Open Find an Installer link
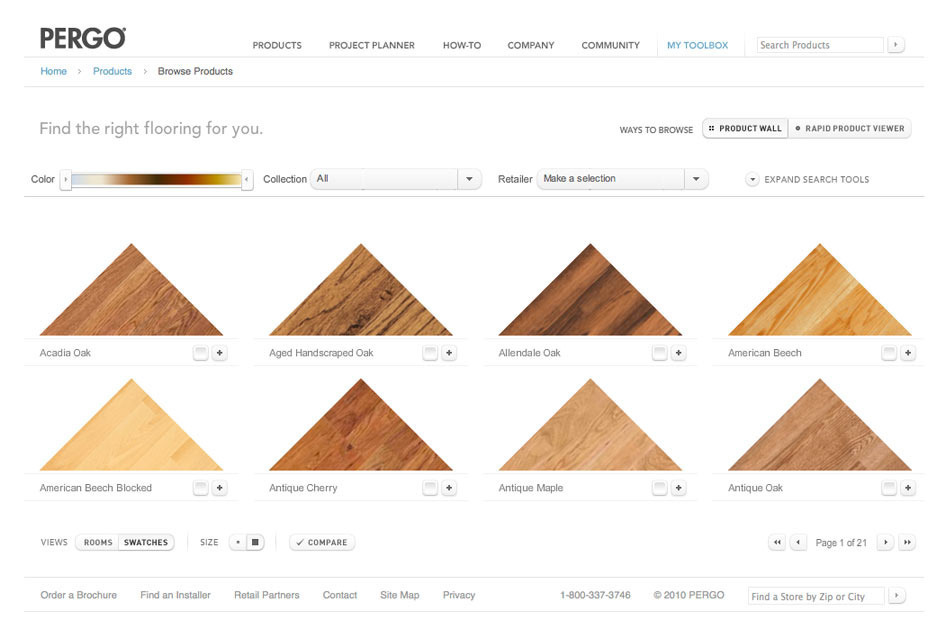 176,595
